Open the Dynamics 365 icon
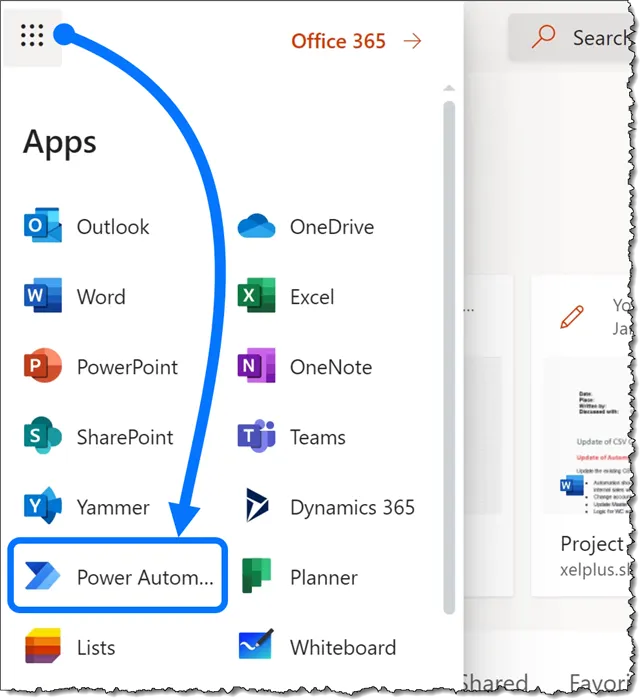The image size is (640, 700). pos(256,507)
